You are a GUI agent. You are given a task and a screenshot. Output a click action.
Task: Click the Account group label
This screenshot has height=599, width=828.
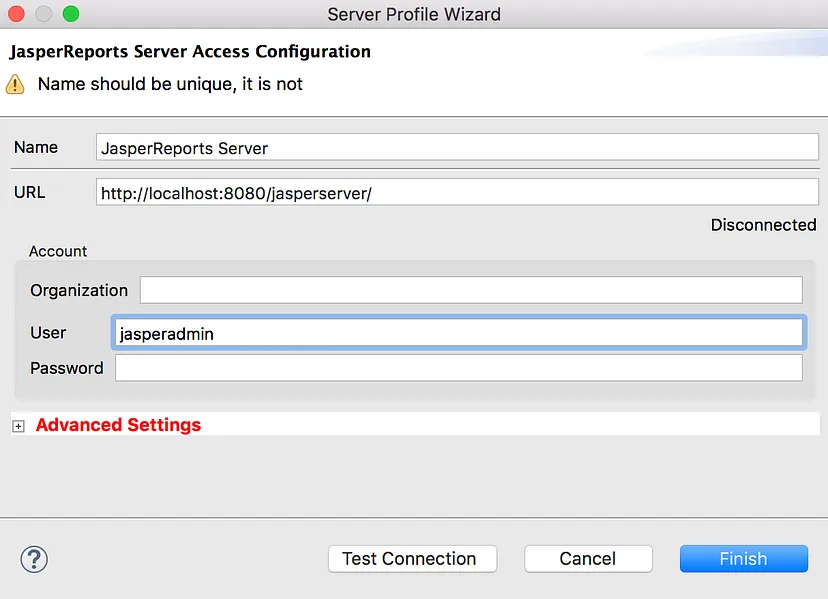pyautogui.click(x=58, y=251)
